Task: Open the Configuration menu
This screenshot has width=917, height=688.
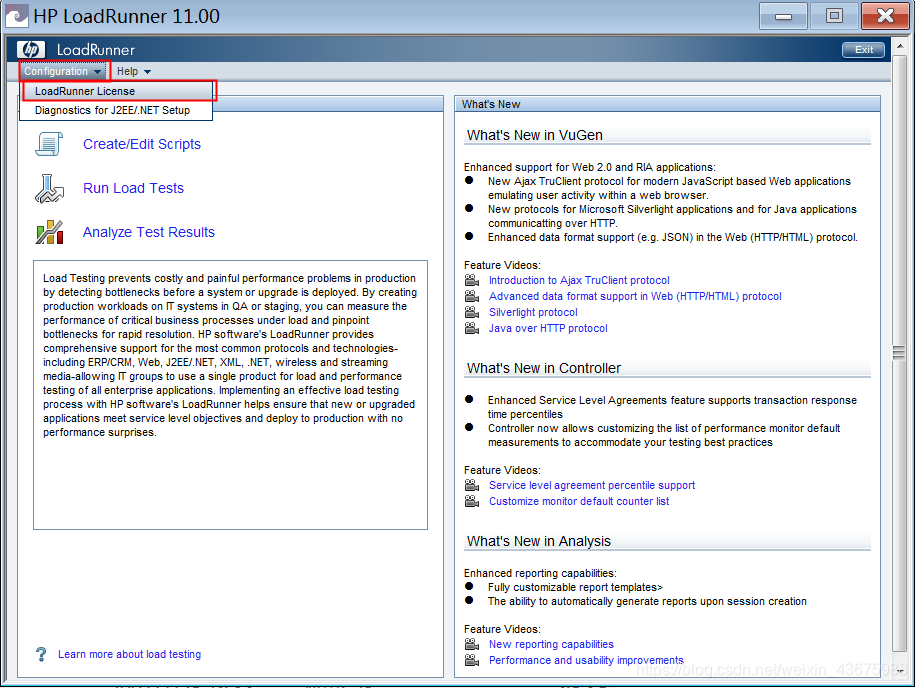Action: [x=63, y=71]
